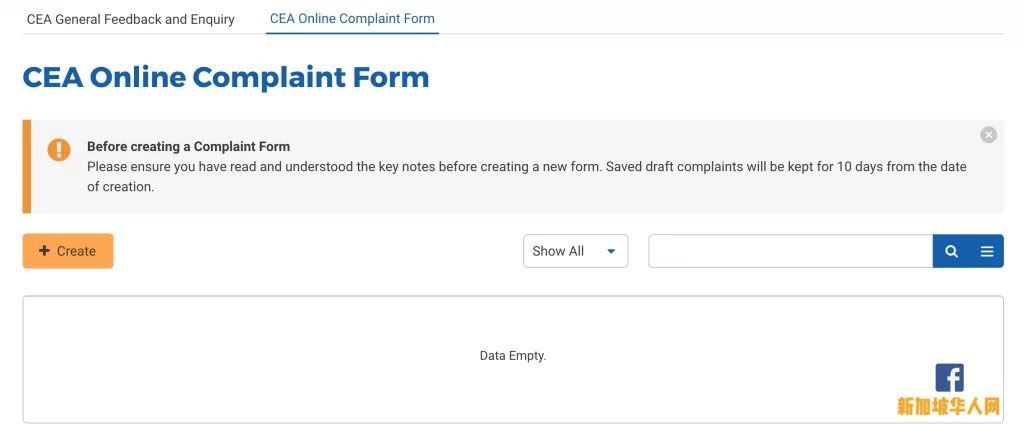The image size is (1024, 441).
Task: Click the Facebook logo icon
Action: tap(949, 378)
